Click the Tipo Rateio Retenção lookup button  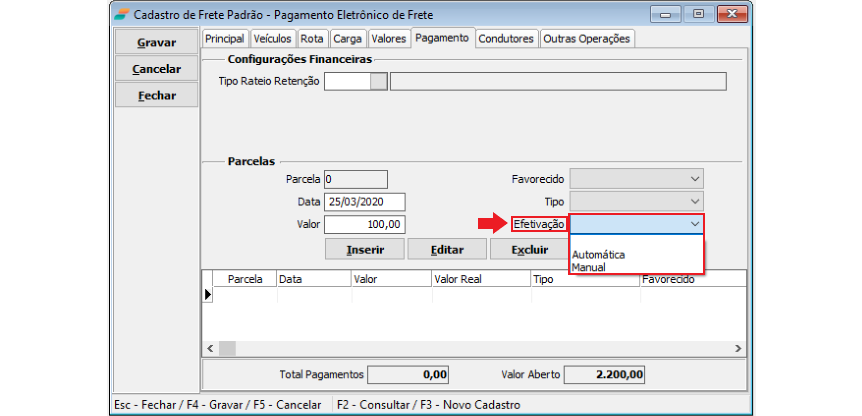[378, 81]
